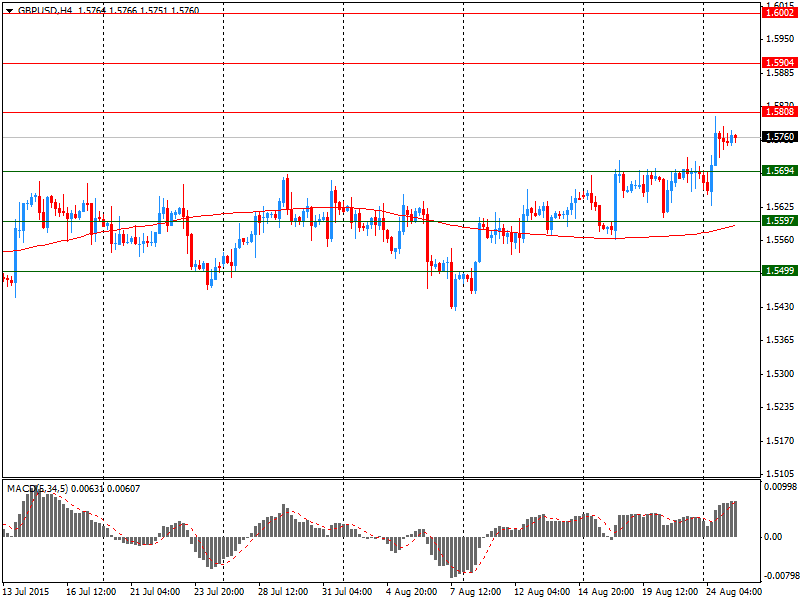Image resolution: width=800 pixels, height=600 pixels.
Task: Click the 1.5170 price scale value
Action: coord(780,440)
